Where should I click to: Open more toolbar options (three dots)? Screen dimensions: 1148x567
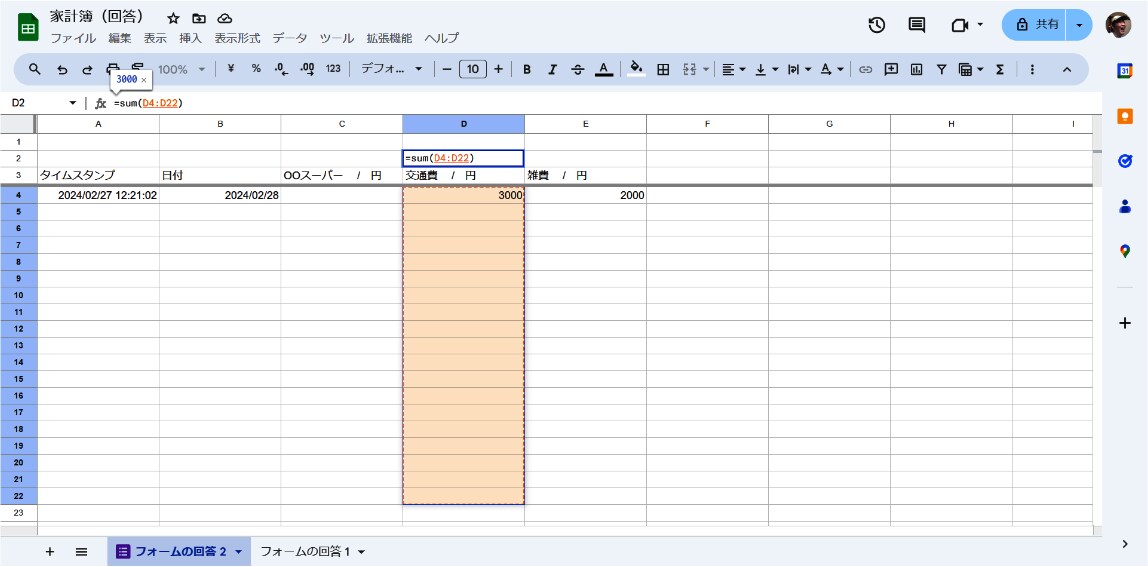[1032, 70]
